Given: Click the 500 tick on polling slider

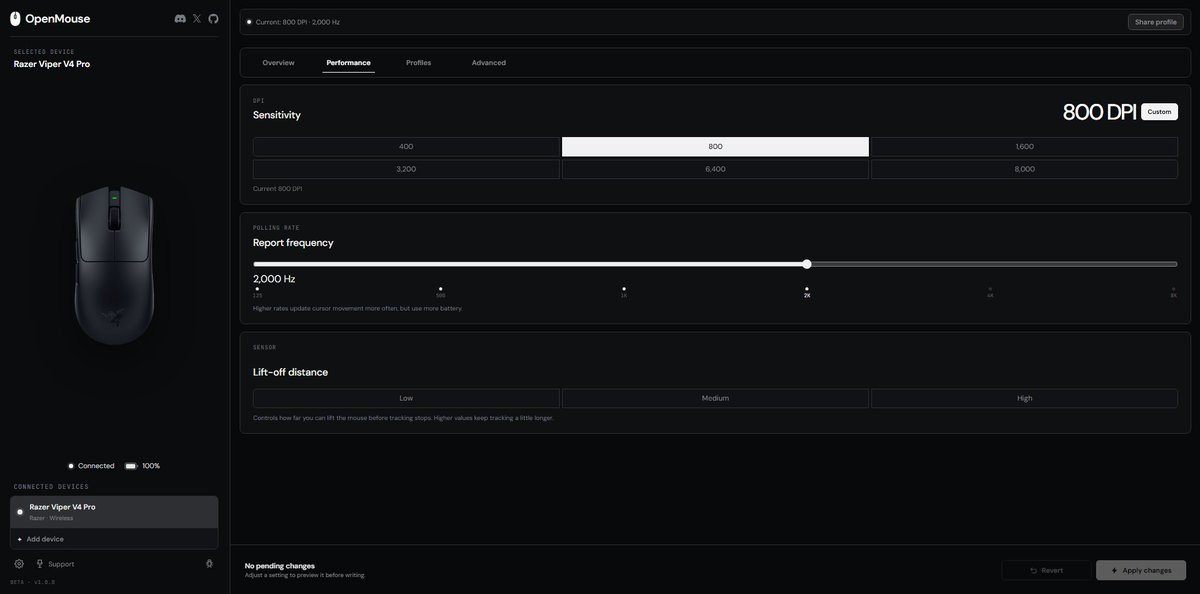Looking at the screenshot, I should pos(440,292).
